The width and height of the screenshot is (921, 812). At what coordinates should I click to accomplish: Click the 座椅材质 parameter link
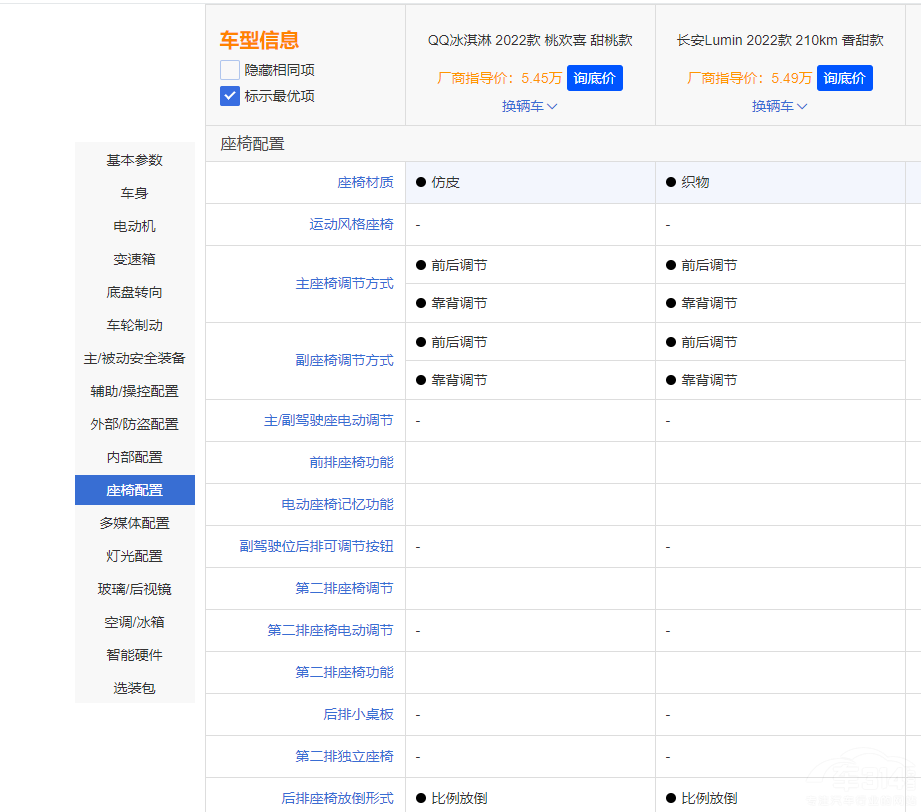[365, 183]
